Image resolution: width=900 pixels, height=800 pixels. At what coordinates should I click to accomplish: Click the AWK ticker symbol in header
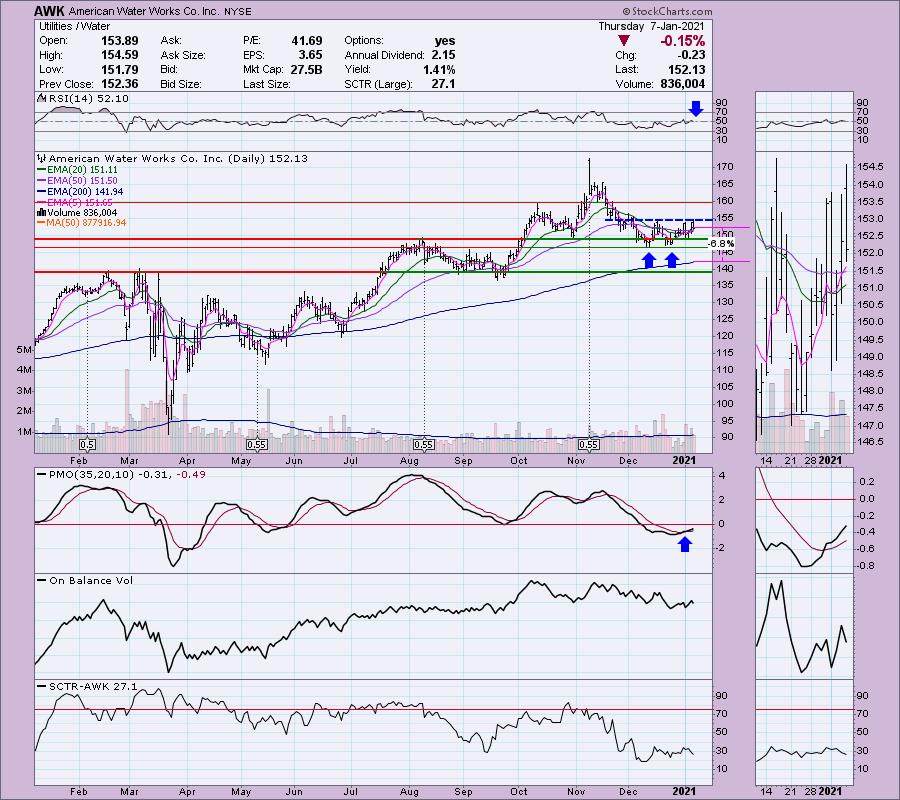tap(49, 11)
